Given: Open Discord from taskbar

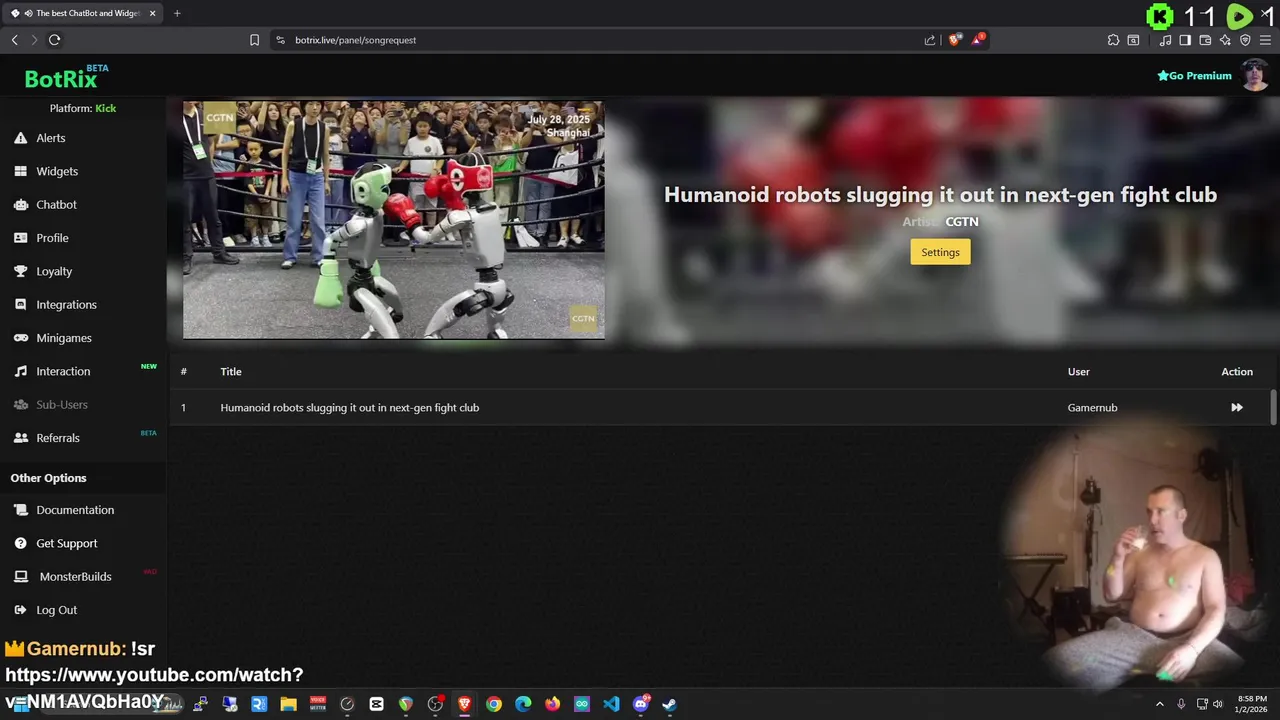Looking at the screenshot, I should (641, 704).
